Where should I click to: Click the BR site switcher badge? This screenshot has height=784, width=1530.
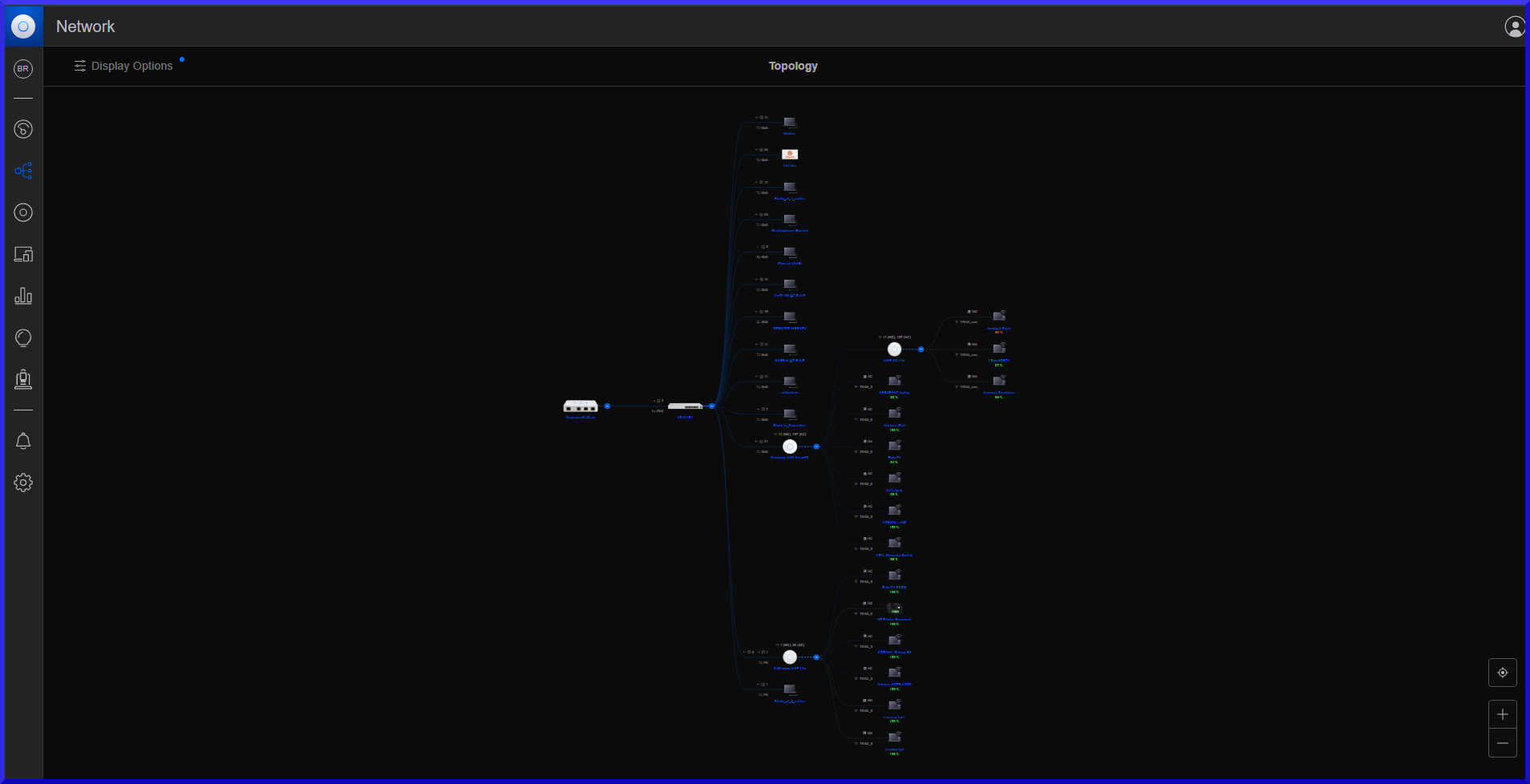coord(23,69)
